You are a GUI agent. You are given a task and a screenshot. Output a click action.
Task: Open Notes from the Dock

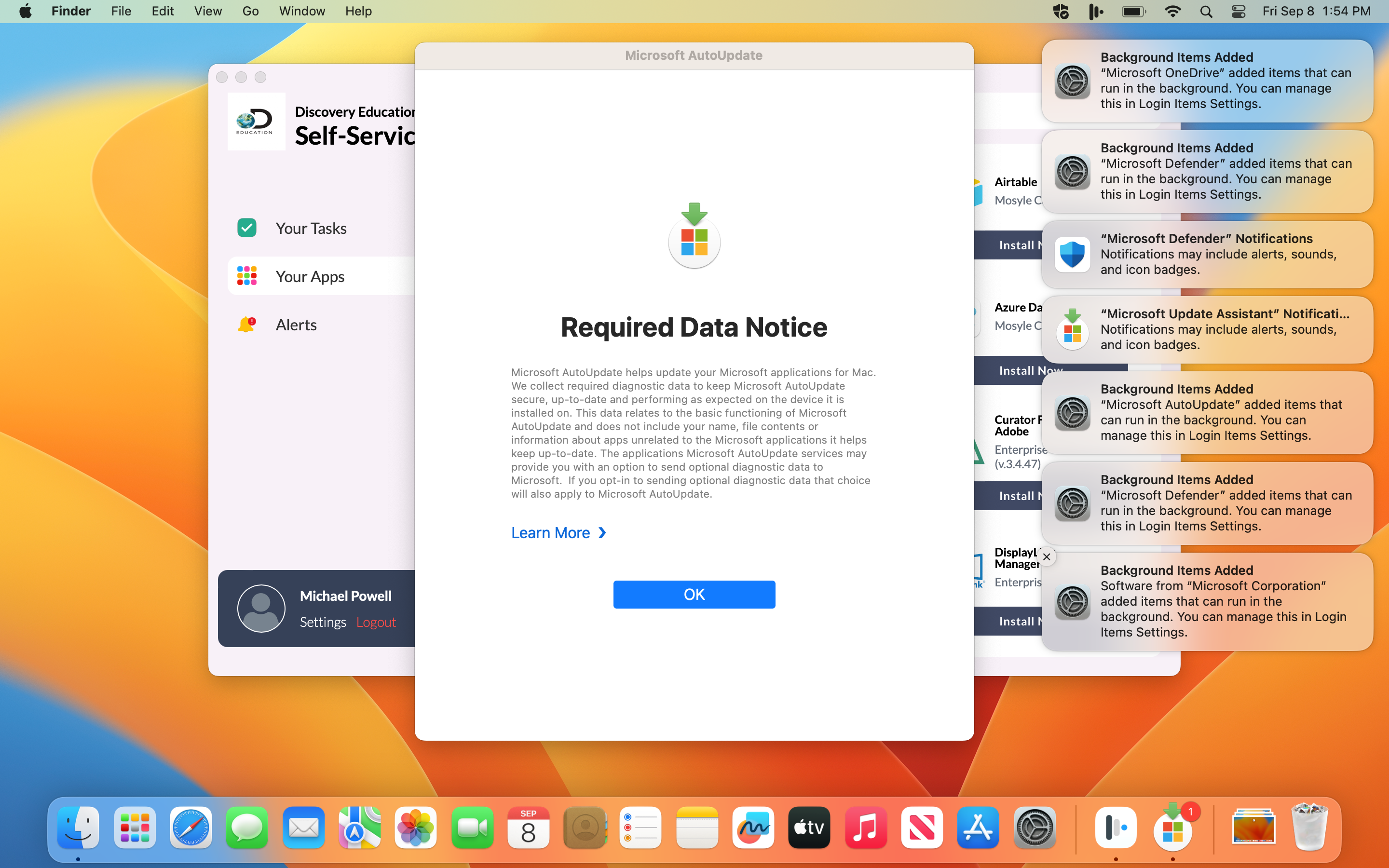click(697, 827)
